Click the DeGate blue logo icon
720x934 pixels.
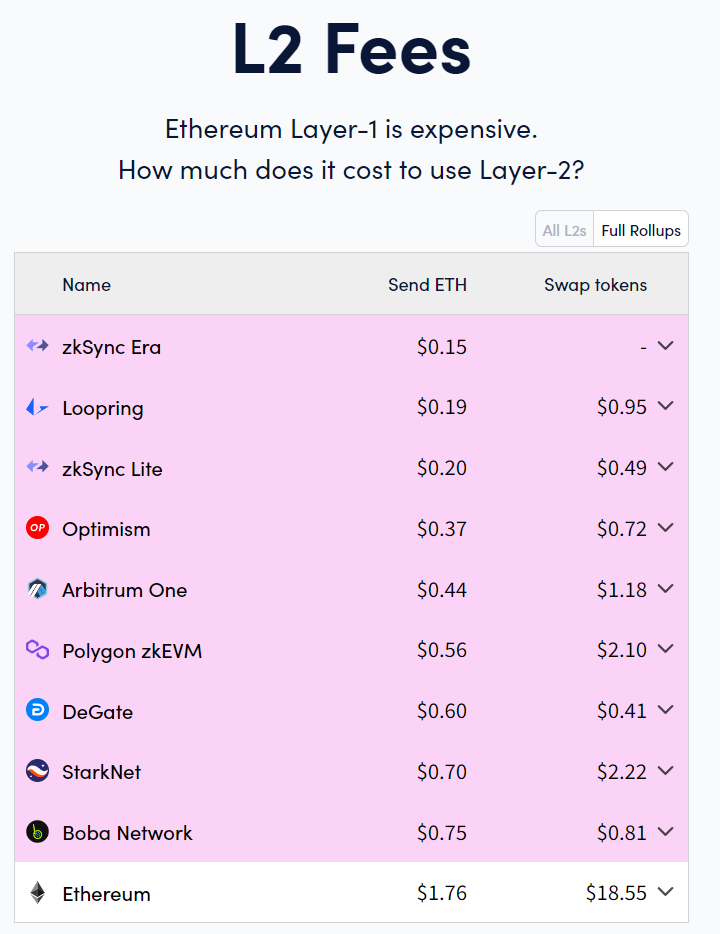point(37,711)
